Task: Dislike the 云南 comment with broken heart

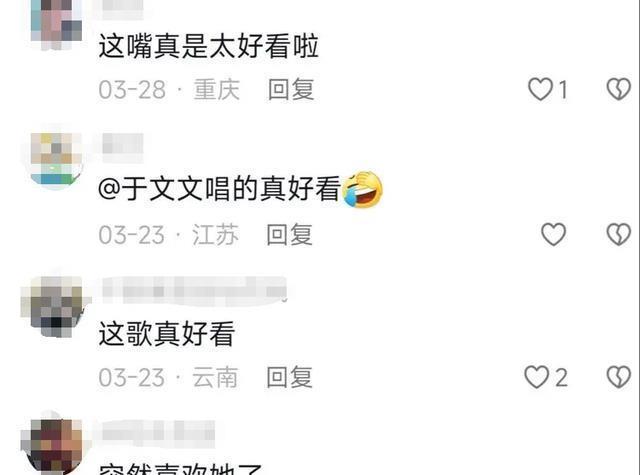Action: (619, 377)
